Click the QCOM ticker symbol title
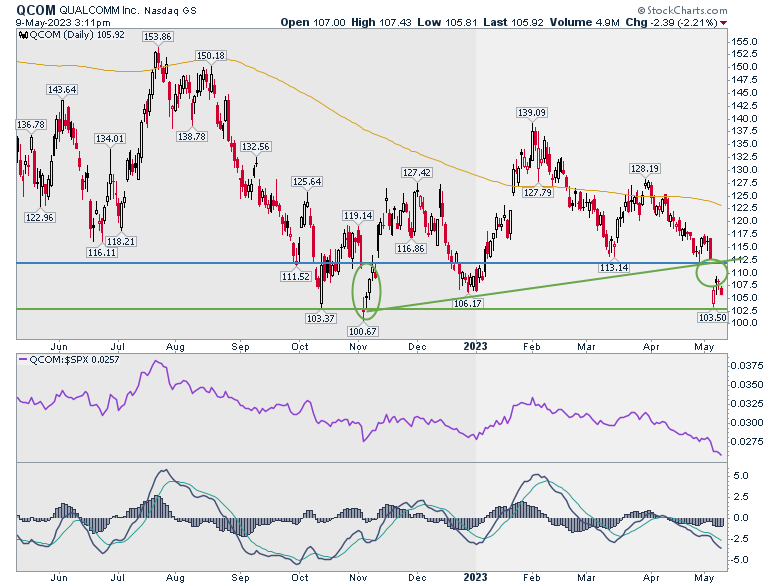 pos(36,9)
